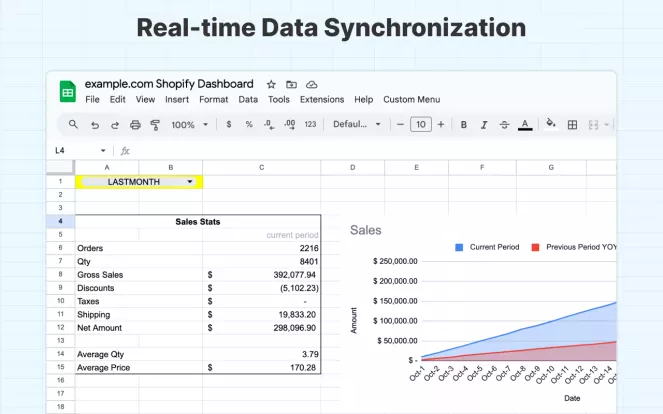Screen dimensions: 663x414
Task: Toggle italic formatting
Action: 484,125
